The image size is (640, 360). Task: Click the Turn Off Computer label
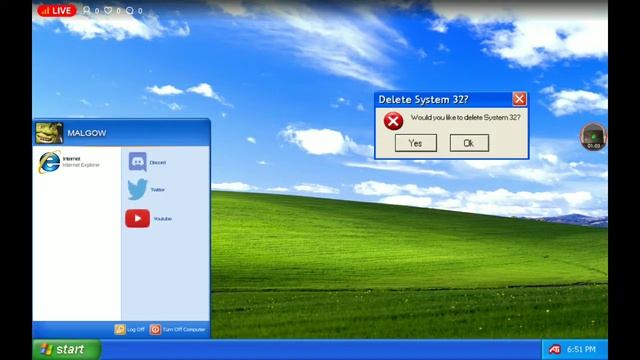point(184,329)
